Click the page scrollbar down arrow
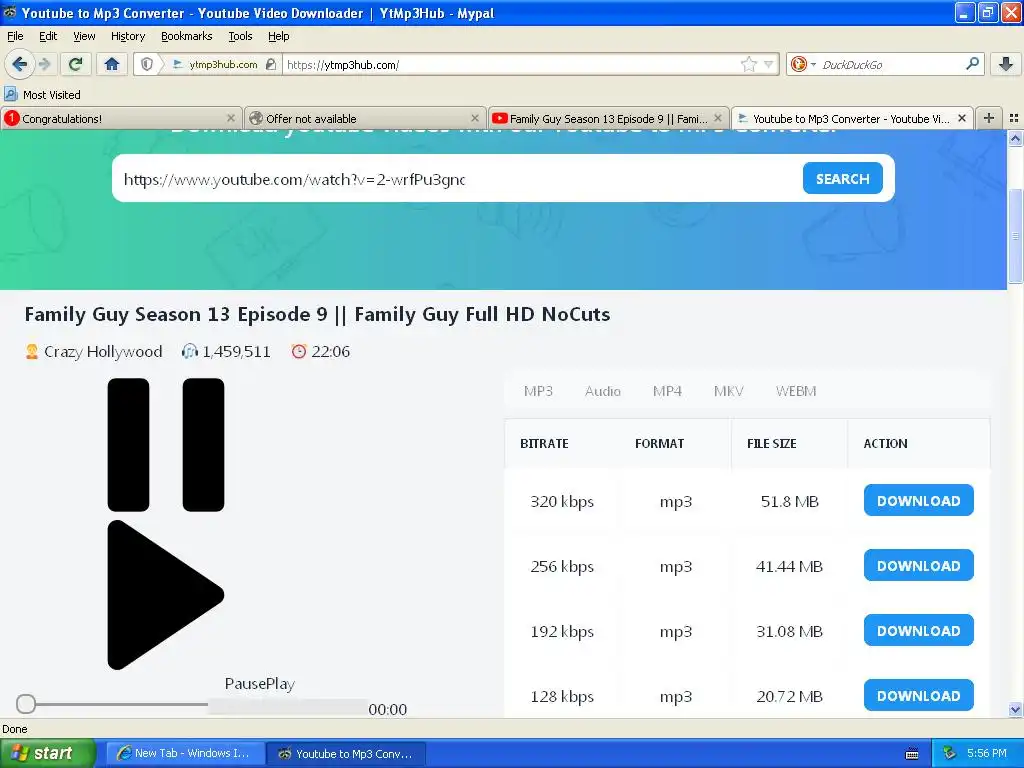 click(1015, 710)
